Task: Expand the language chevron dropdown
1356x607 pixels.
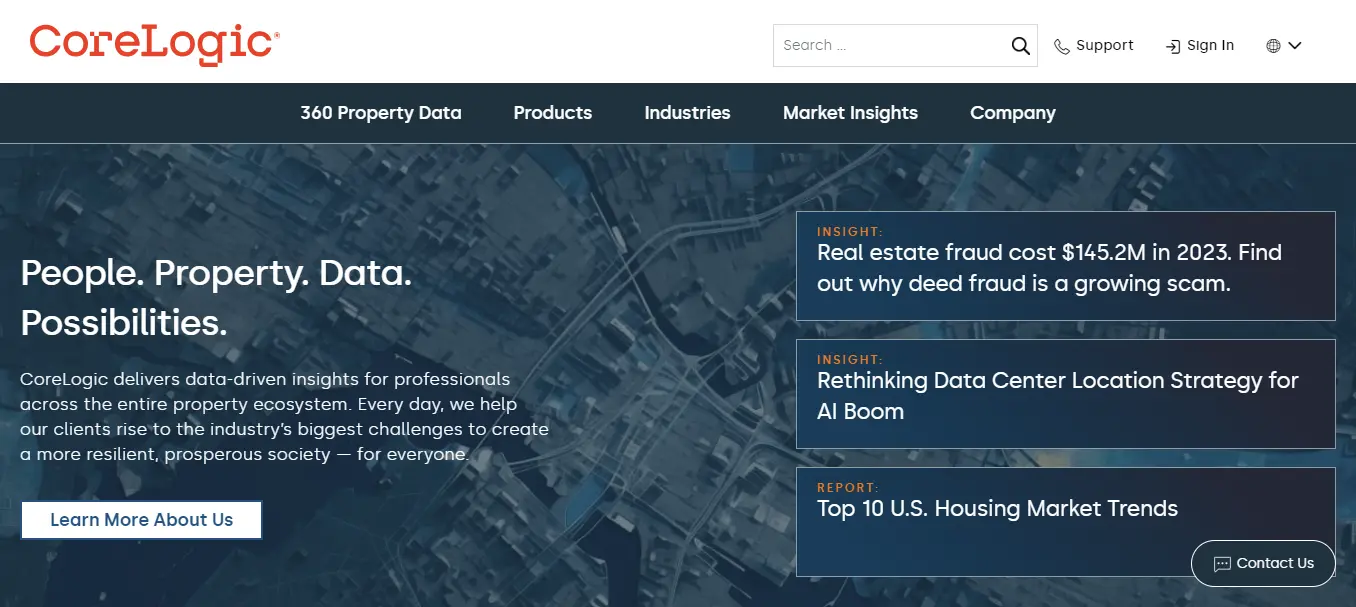Action: 1294,46
